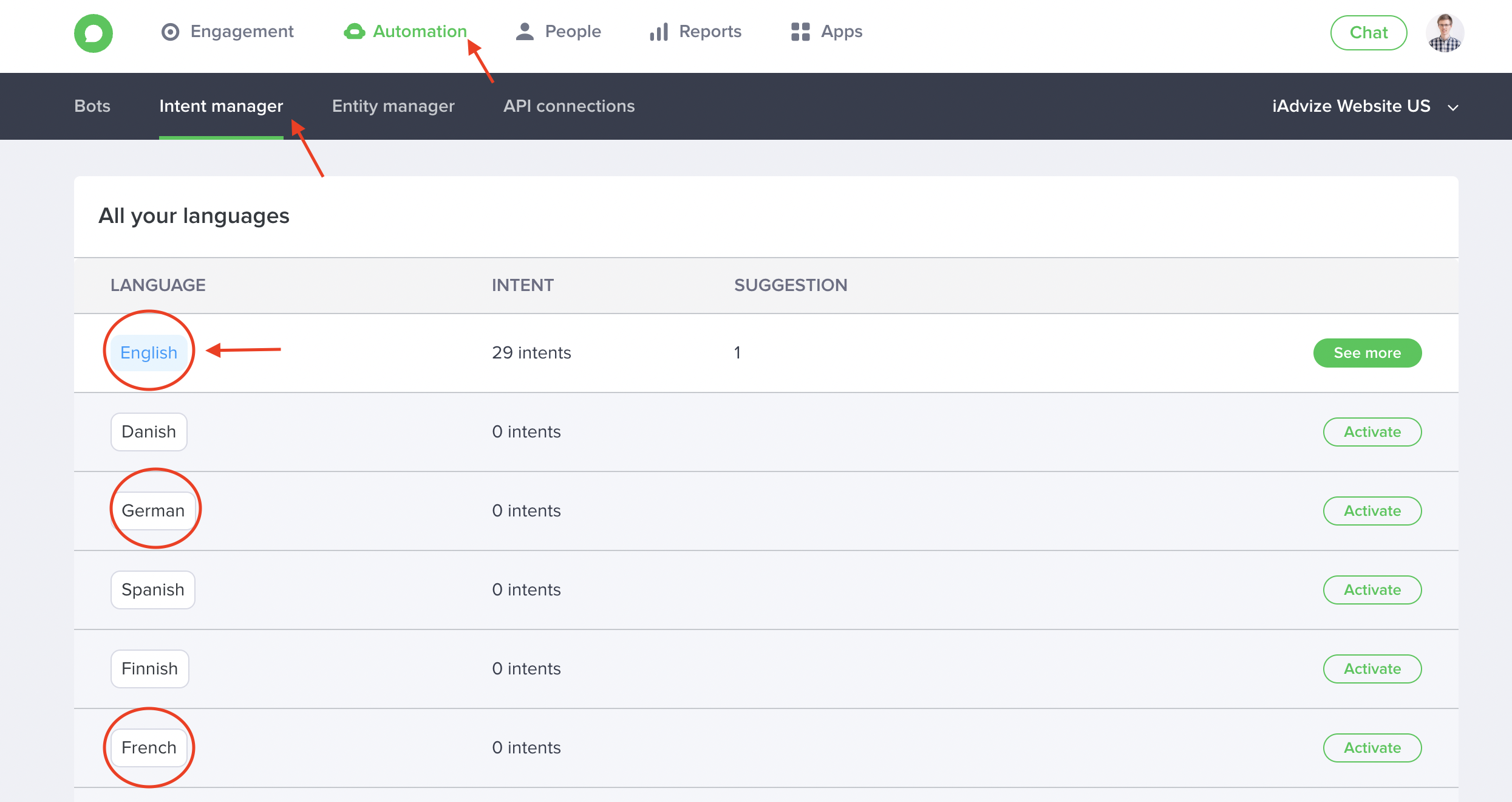Click the People person icon
The image size is (1512, 802).
tap(525, 32)
